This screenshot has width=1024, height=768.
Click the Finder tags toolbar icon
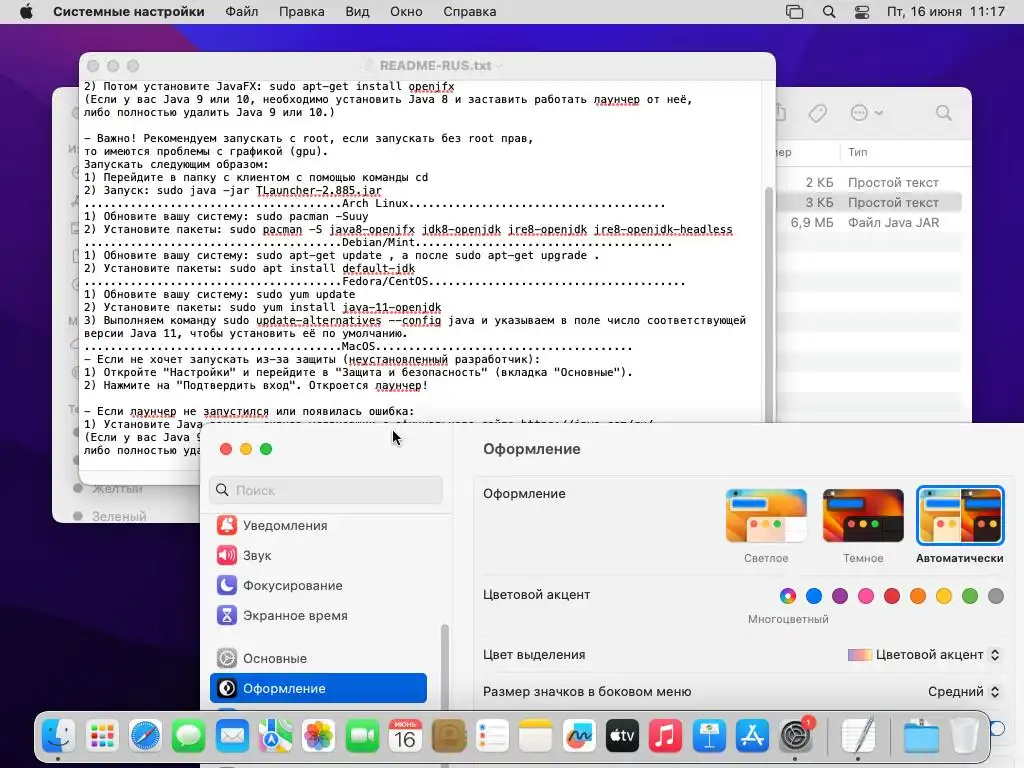(x=817, y=113)
